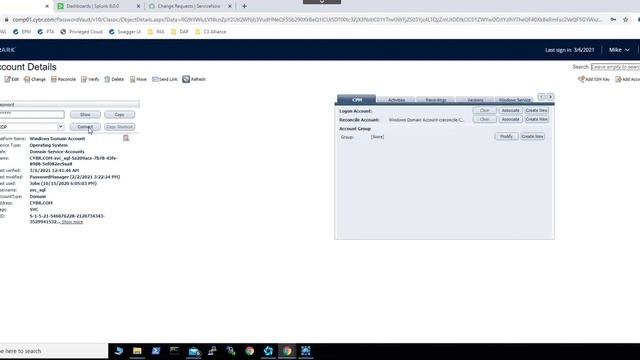
Task: Click the Windows taskbar search box
Action: pos(53,351)
